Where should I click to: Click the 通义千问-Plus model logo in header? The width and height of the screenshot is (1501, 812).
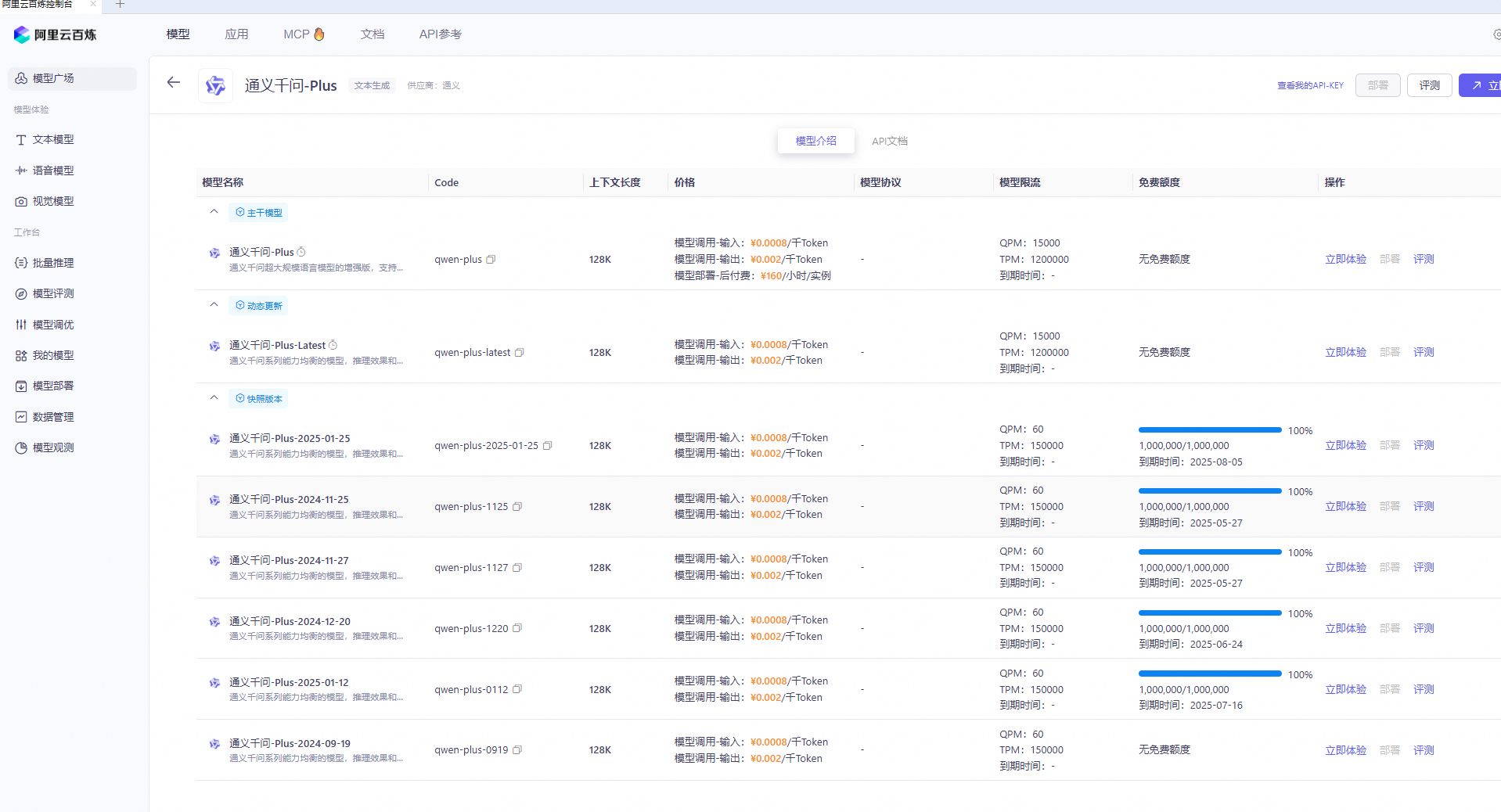[x=215, y=85]
